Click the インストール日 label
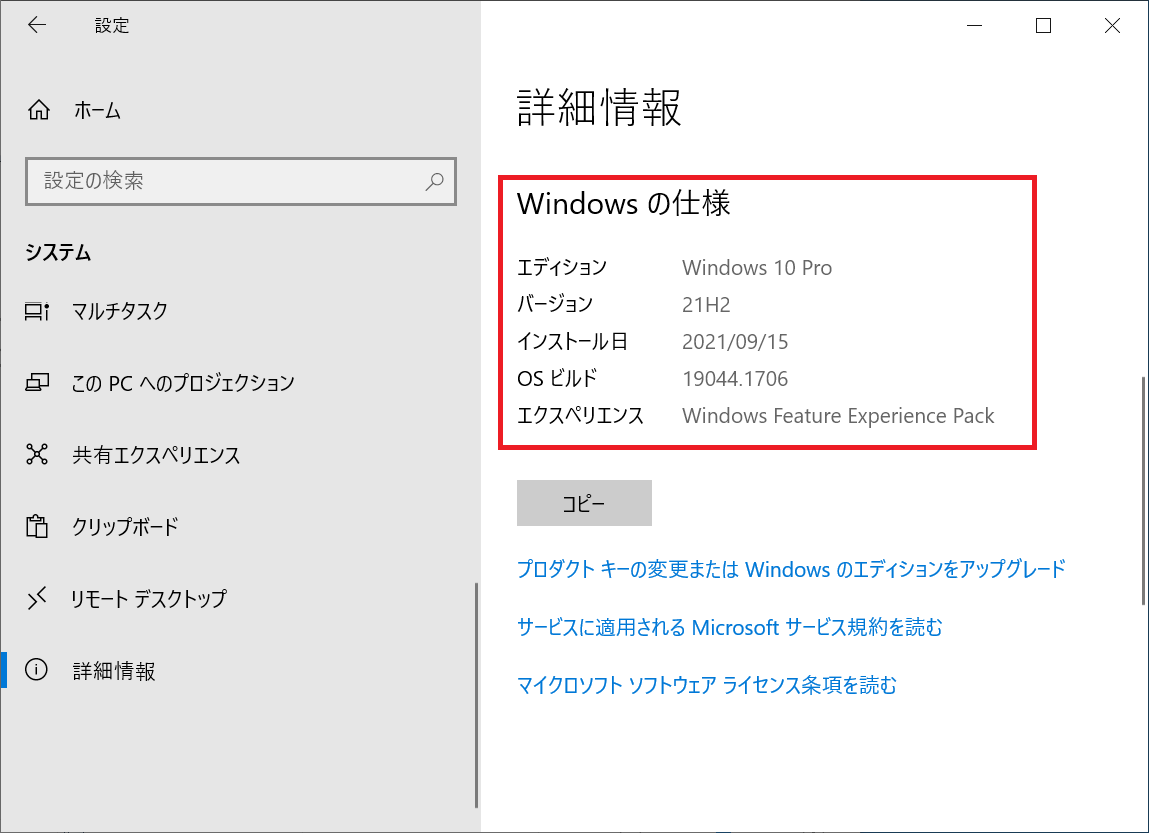The image size is (1149, 833). (x=573, y=341)
